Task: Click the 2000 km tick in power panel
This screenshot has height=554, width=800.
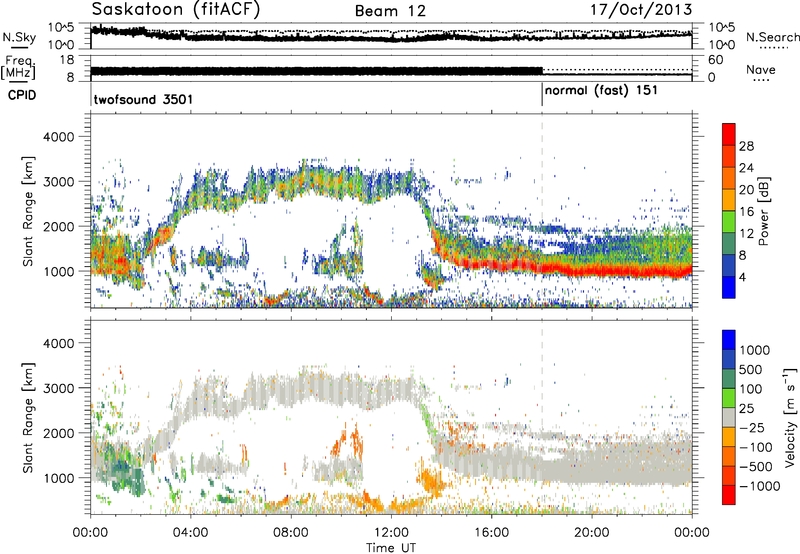Action: point(58,226)
